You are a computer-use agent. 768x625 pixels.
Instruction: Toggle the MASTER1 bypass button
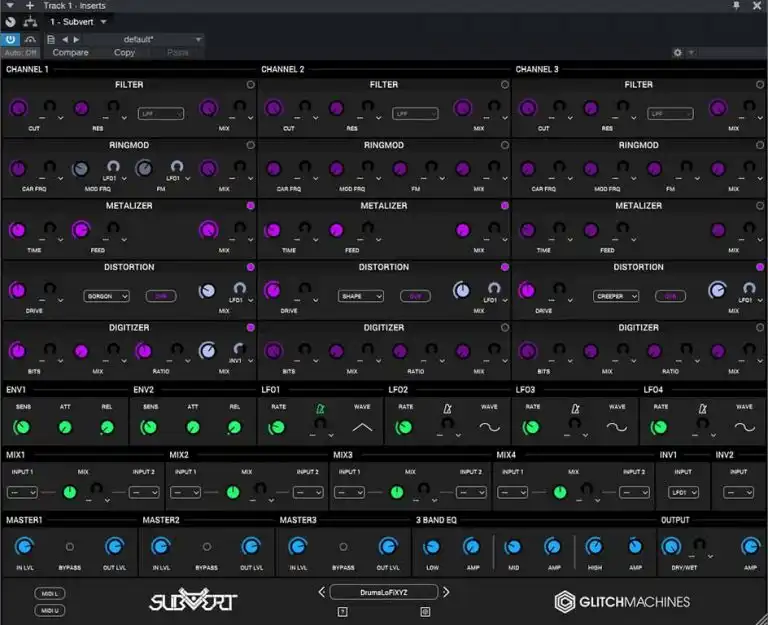click(70, 547)
